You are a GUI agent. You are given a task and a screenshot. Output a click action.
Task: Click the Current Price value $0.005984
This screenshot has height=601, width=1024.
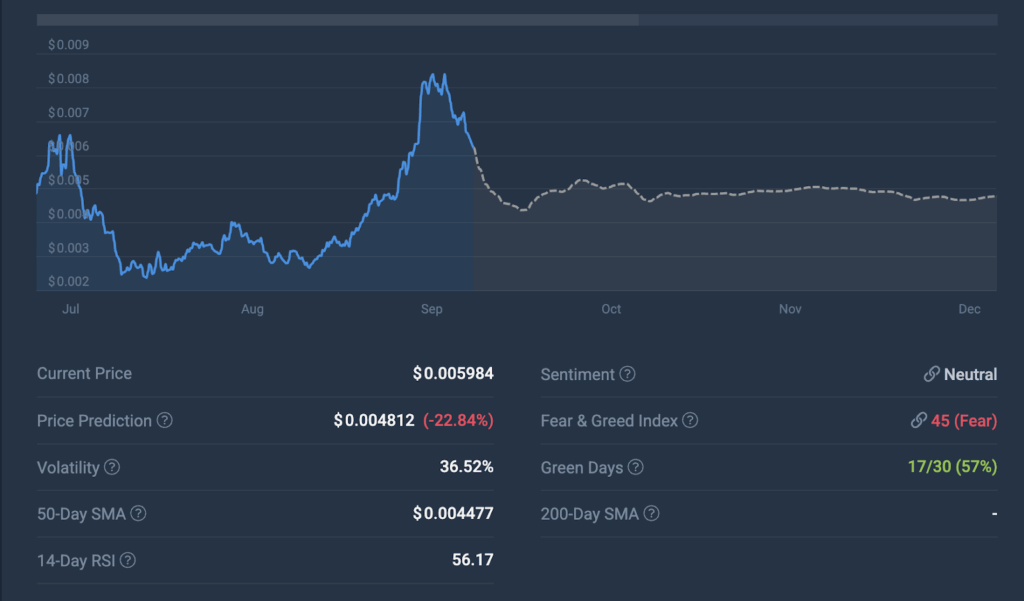pos(453,374)
